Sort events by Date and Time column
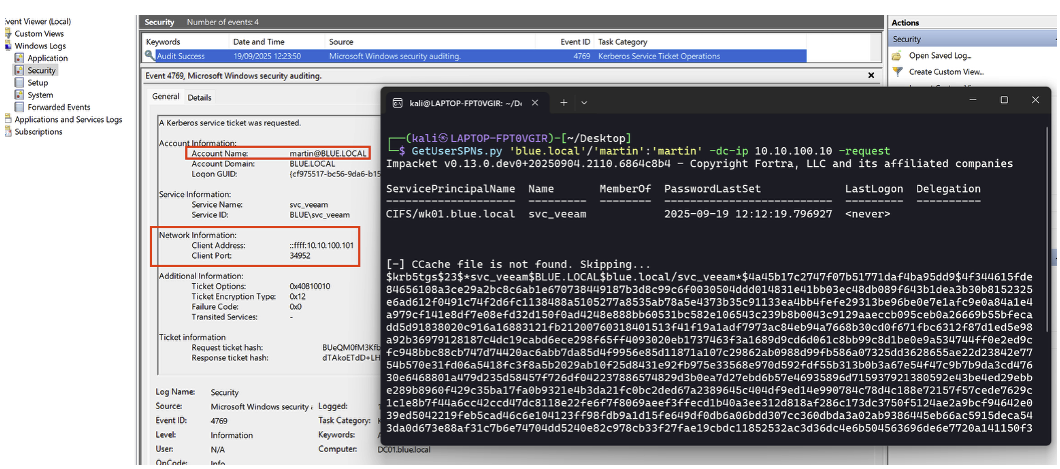1060x469 pixels. [x=258, y=42]
